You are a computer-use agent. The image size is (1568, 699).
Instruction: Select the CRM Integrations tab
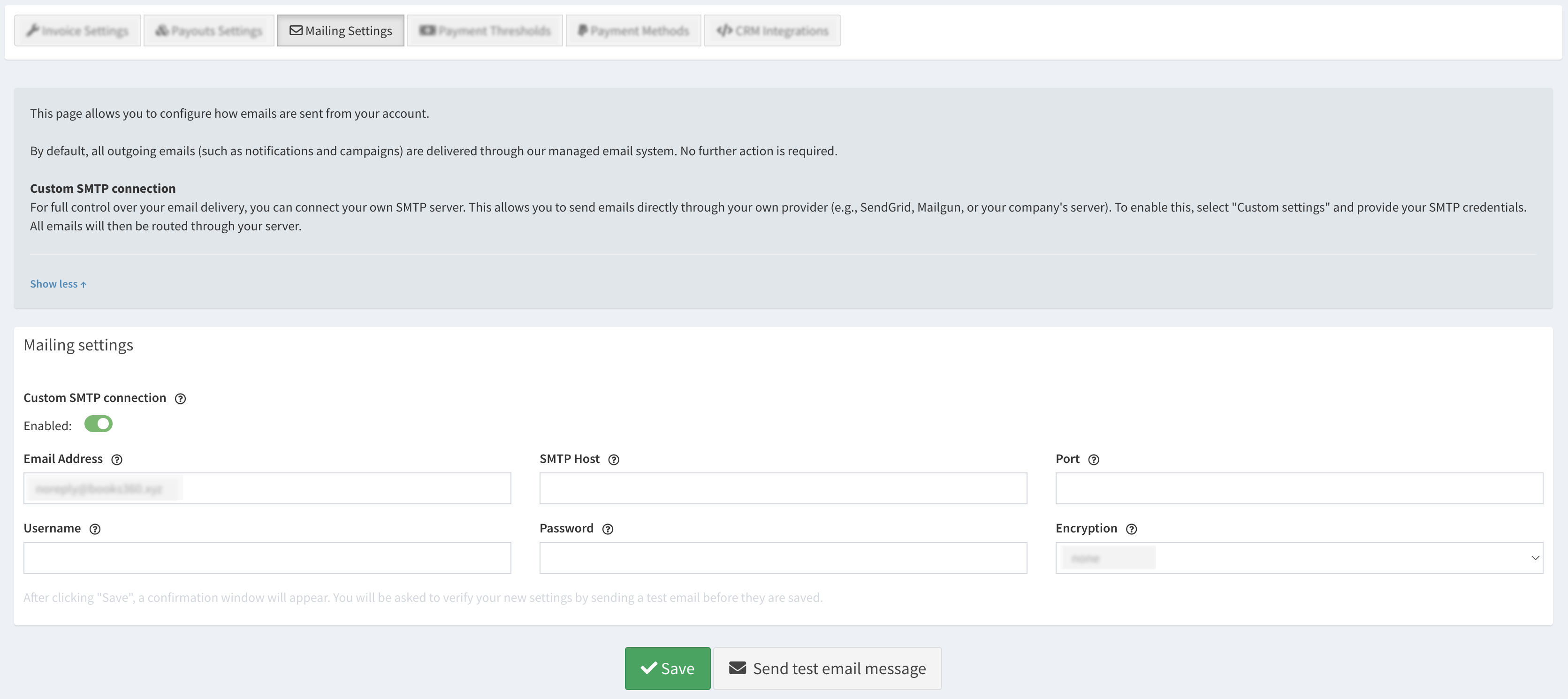772,30
